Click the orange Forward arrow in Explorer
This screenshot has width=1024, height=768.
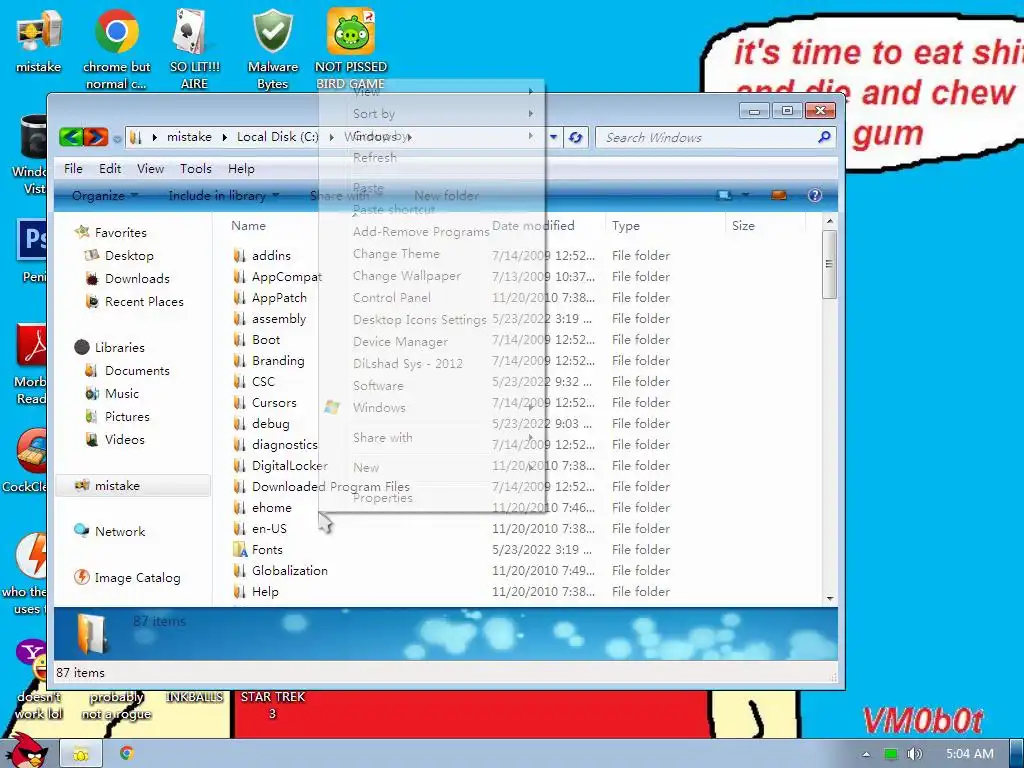95,136
